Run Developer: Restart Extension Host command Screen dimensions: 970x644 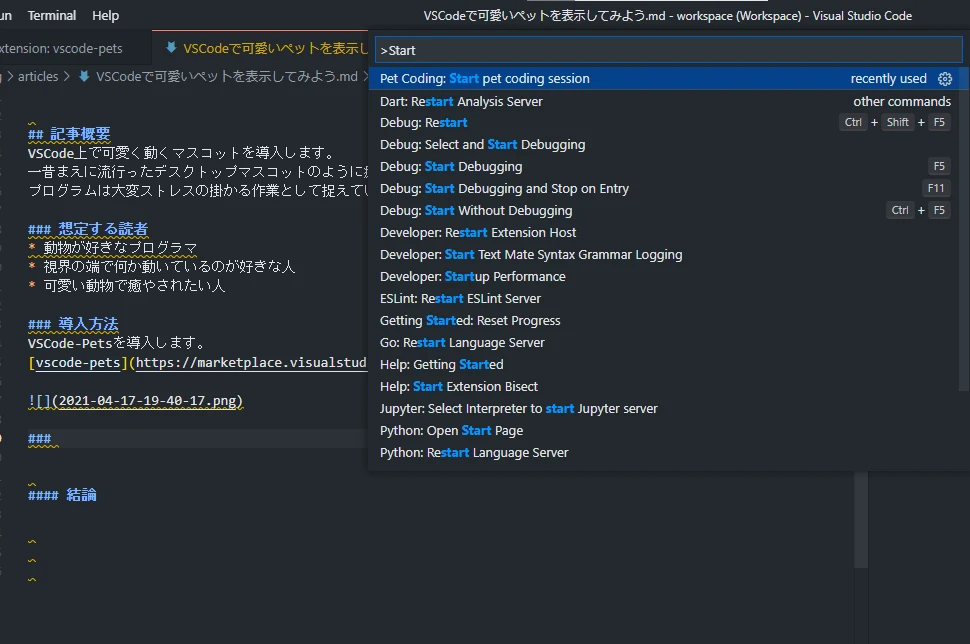coord(478,232)
